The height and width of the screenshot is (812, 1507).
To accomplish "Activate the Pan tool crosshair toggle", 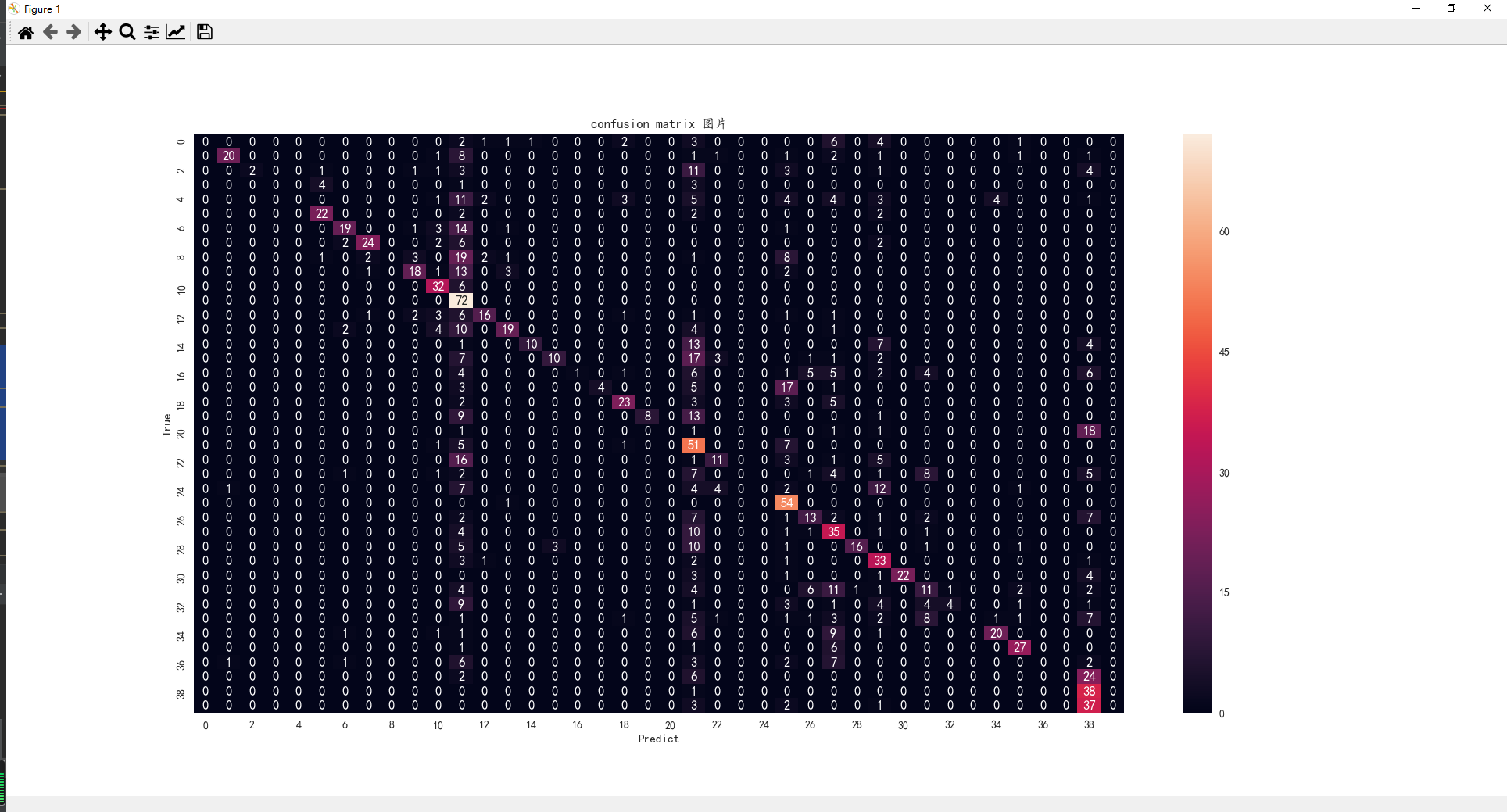I will coord(102,32).
